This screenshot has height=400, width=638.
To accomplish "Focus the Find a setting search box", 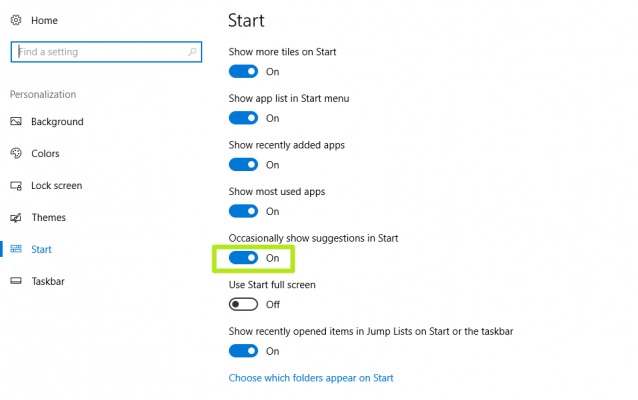I will point(95,51).
